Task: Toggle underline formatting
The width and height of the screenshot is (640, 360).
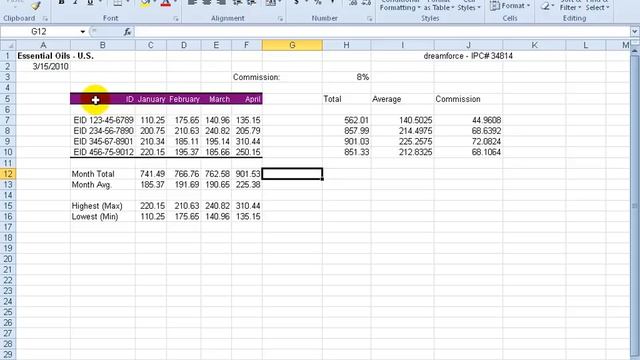Action: (90, 3)
